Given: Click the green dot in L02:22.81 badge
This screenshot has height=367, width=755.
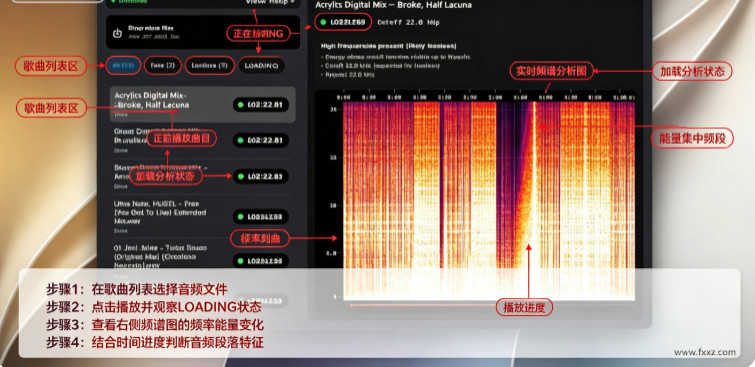Looking at the screenshot, I should tap(241, 105).
